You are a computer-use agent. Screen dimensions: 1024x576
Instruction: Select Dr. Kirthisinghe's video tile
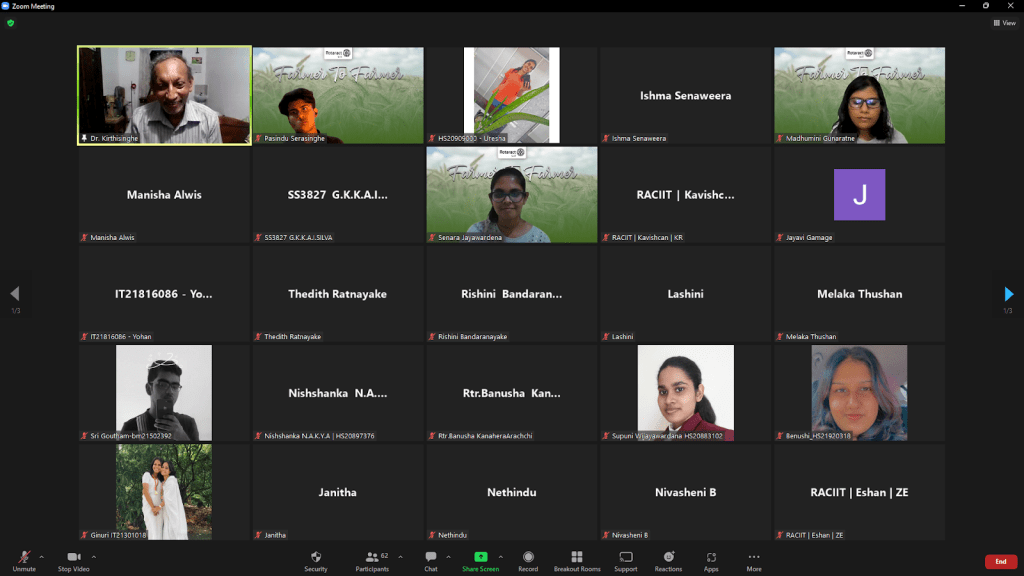(x=164, y=96)
